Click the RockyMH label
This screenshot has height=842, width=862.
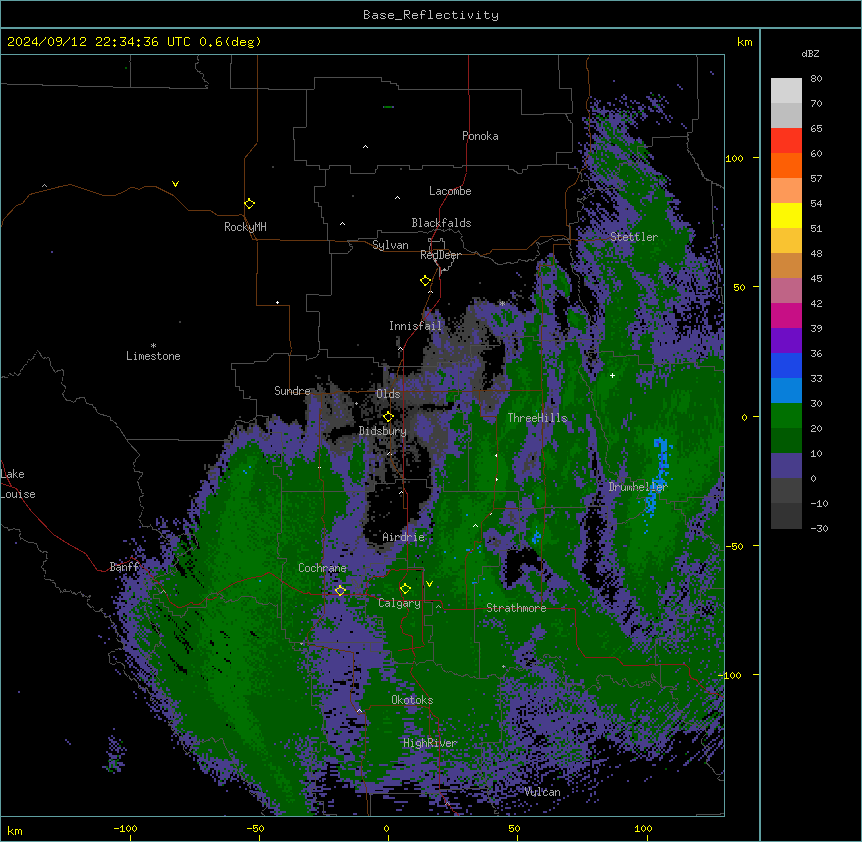tap(245, 227)
